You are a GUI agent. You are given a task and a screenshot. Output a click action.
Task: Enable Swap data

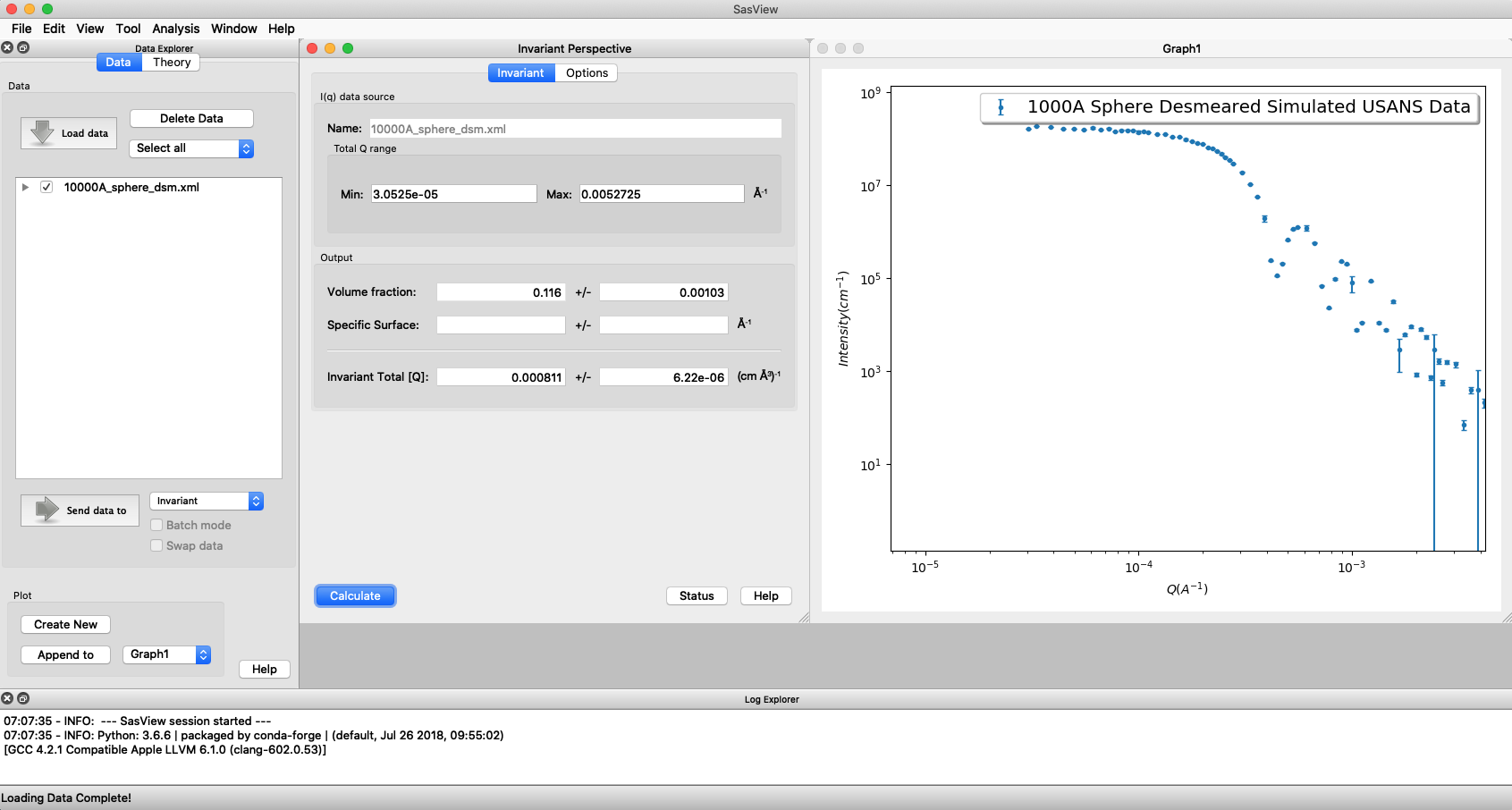click(156, 545)
